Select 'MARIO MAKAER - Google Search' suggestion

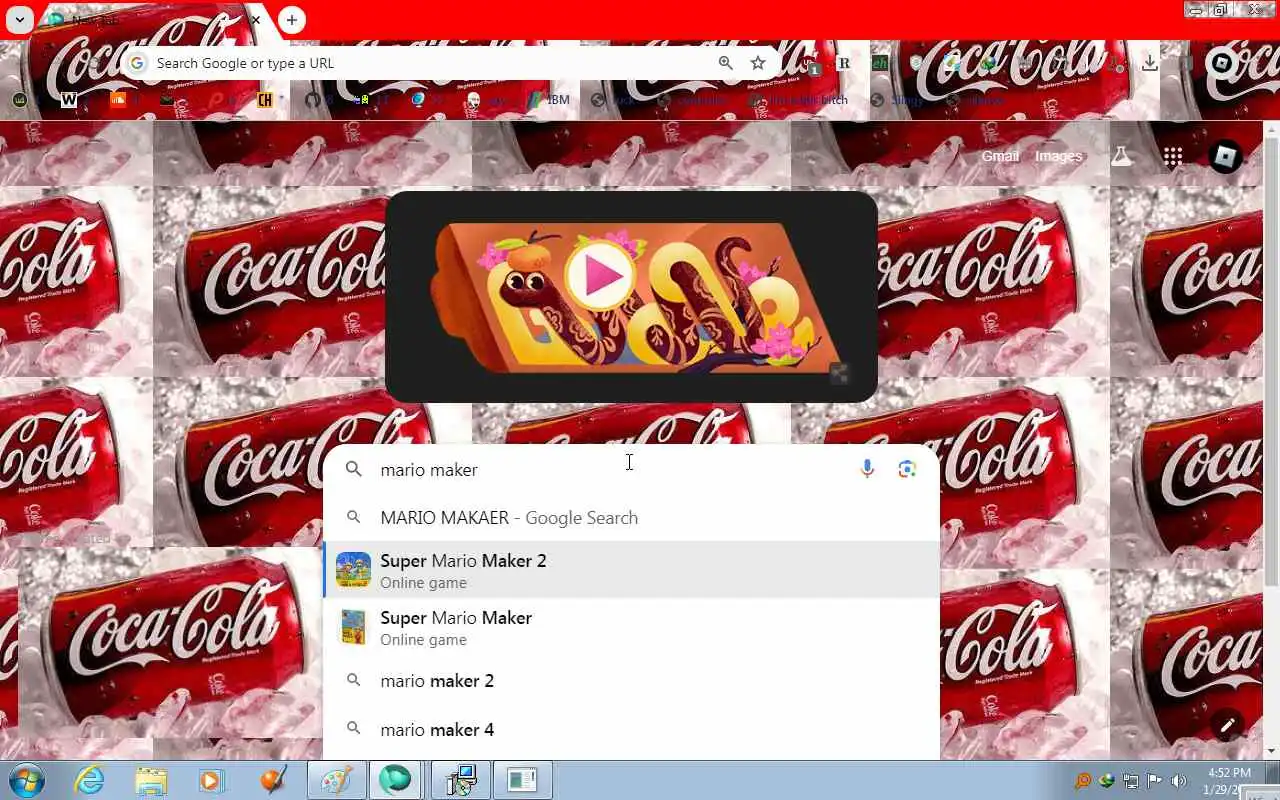click(x=631, y=517)
